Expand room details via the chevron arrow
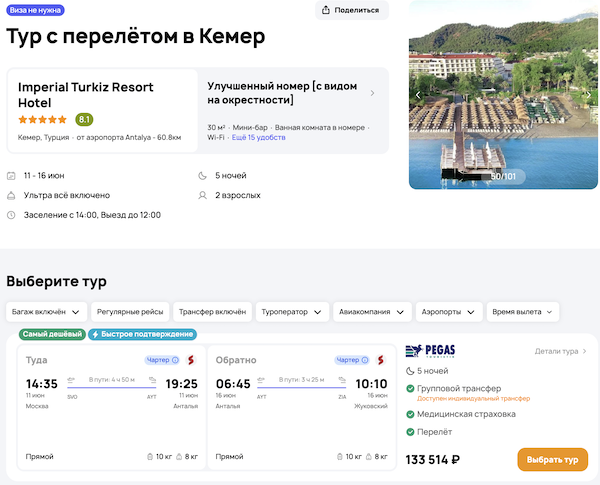Viewport: 600px width, 485px height. pos(372,93)
